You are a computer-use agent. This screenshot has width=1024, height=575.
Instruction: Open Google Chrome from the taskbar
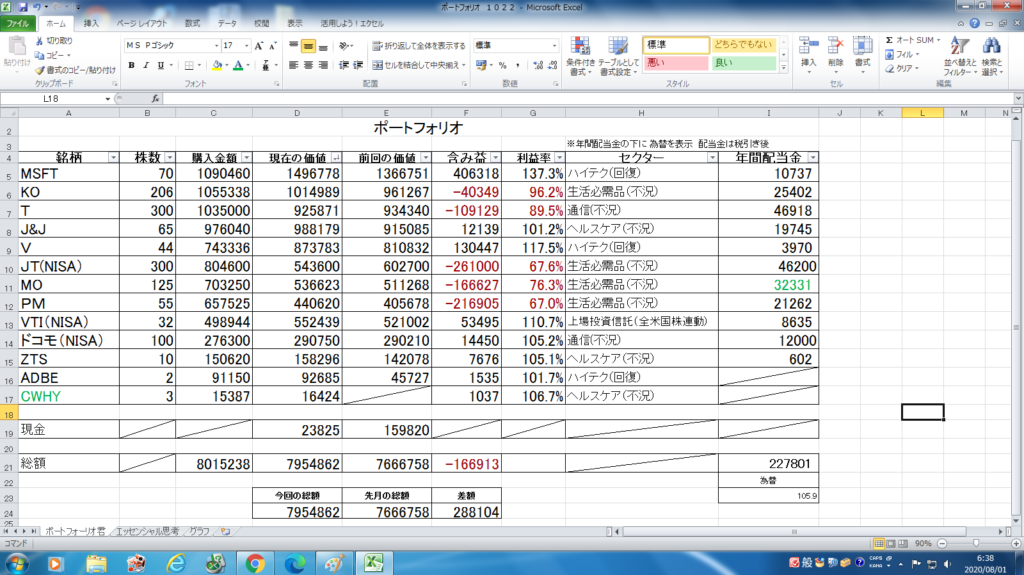pos(255,563)
